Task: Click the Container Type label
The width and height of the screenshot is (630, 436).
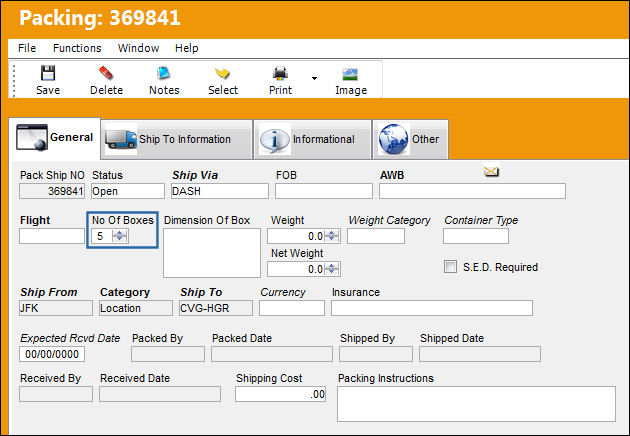Action: click(481, 220)
